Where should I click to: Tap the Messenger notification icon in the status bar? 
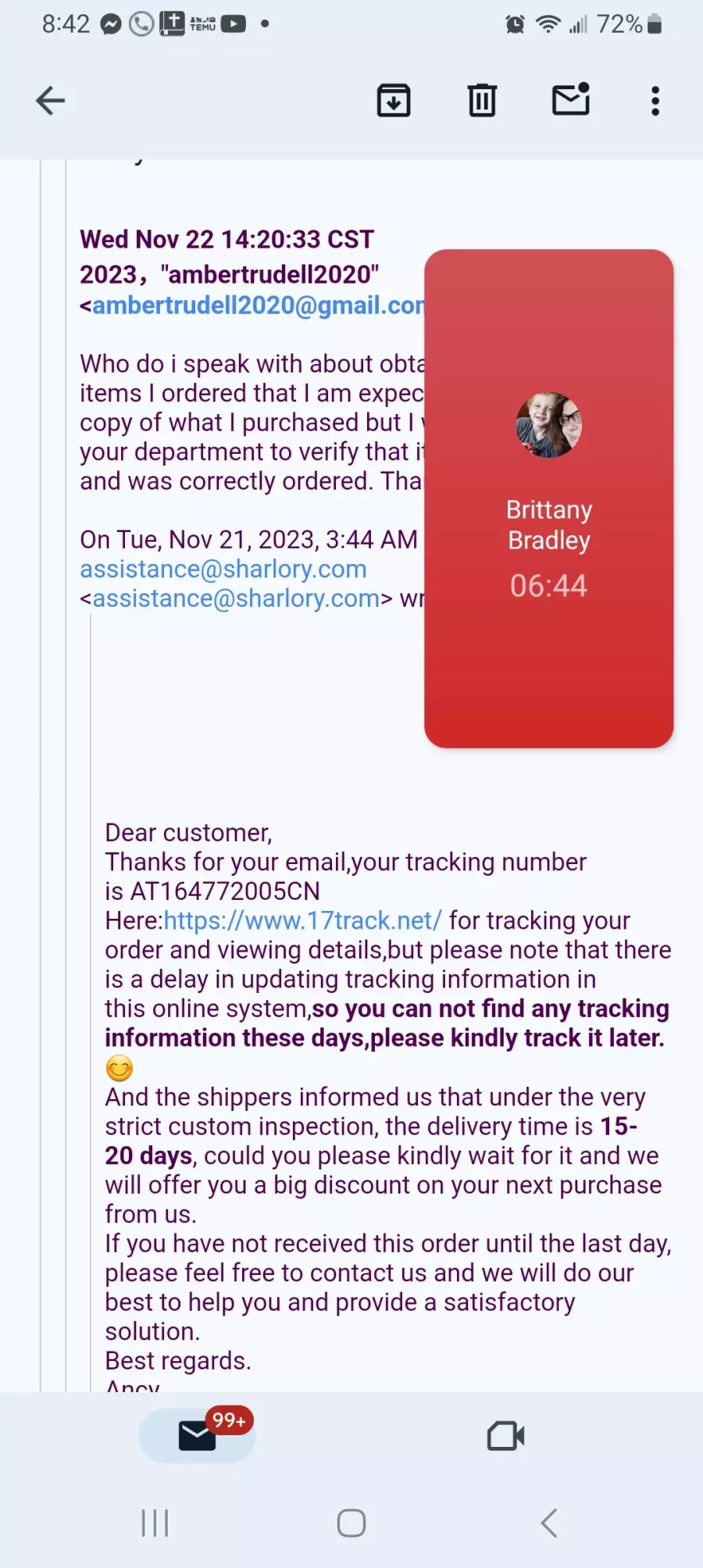click(111, 24)
